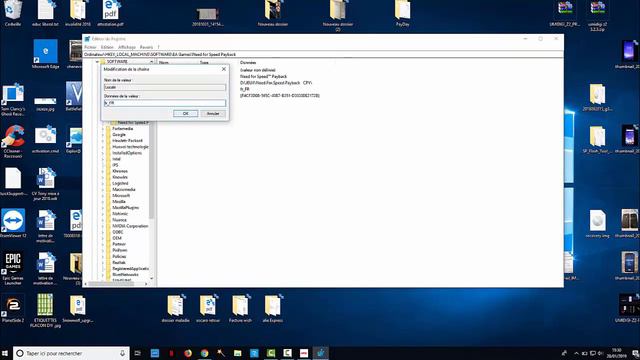Open the ? help menu
Screen dimensions: 640x360
[x=158, y=47]
